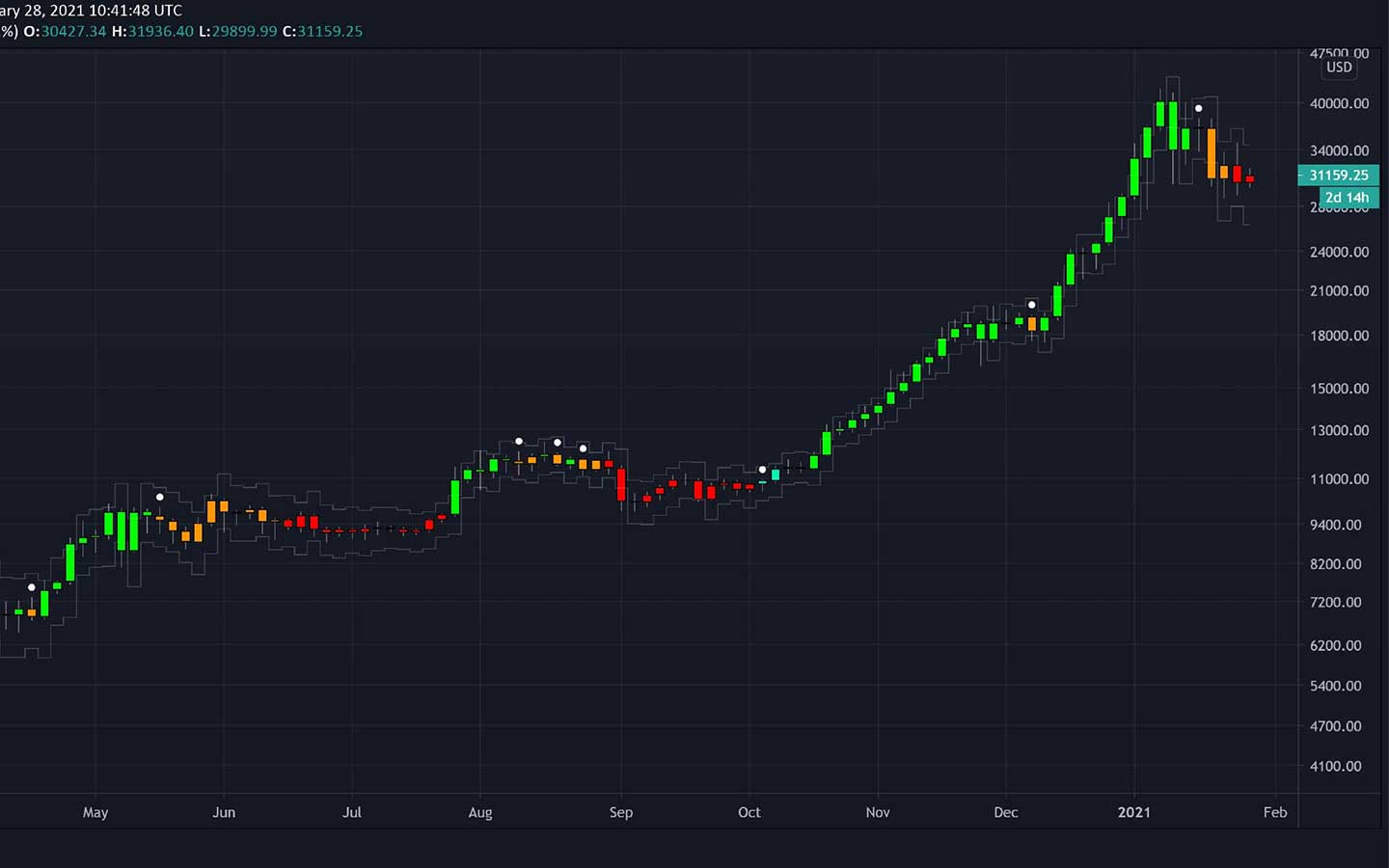Click the Close value 31159.25 in header
The height and width of the screenshot is (868, 1389).
330,31
